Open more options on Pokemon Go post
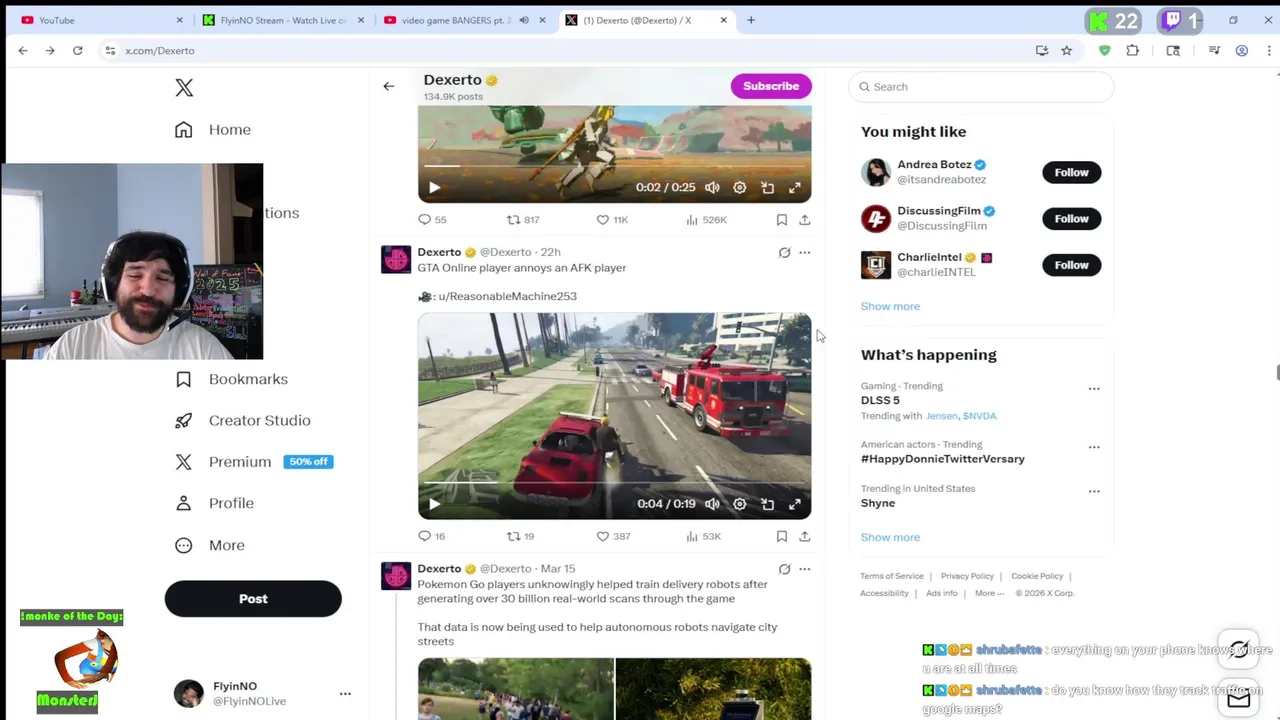Screen dimensions: 1280x720 [x=804, y=569]
